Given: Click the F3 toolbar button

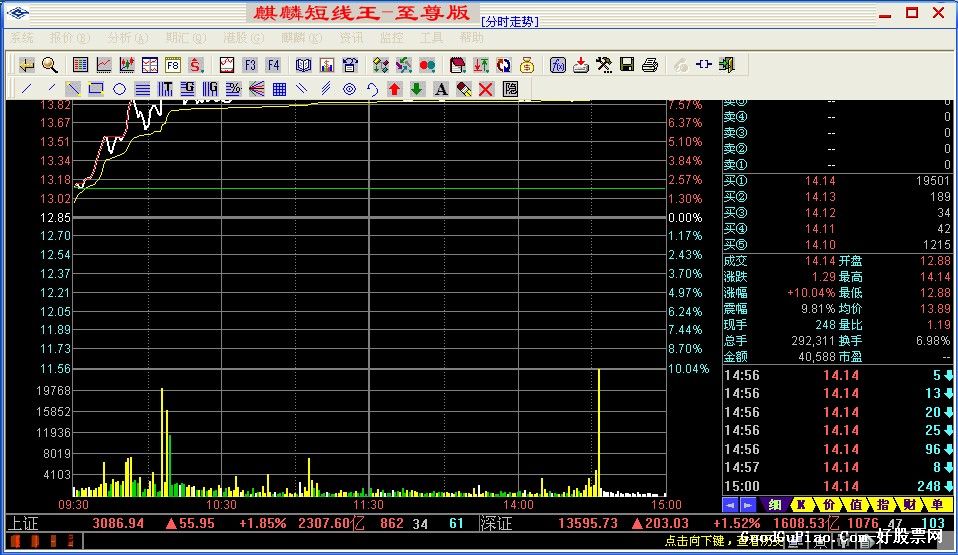Looking at the screenshot, I should [x=250, y=65].
